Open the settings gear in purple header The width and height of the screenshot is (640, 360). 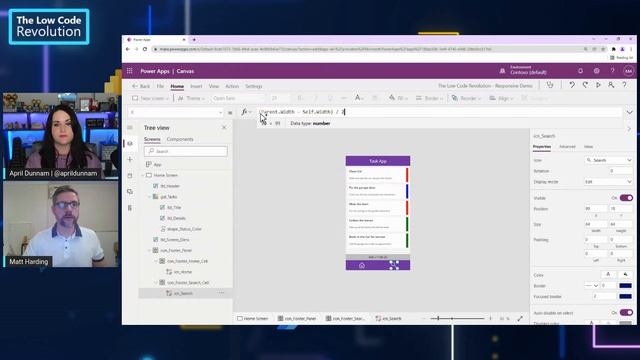(x=596, y=71)
